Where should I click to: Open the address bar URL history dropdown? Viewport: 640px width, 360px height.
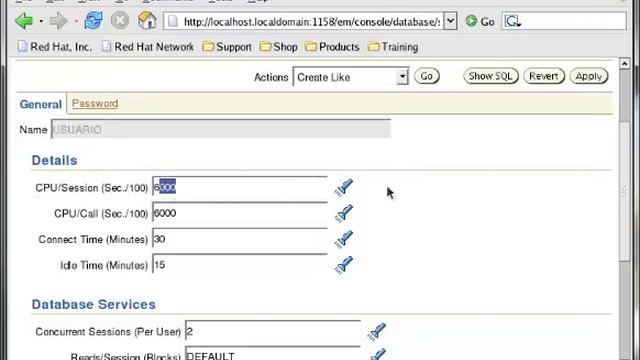point(450,21)
